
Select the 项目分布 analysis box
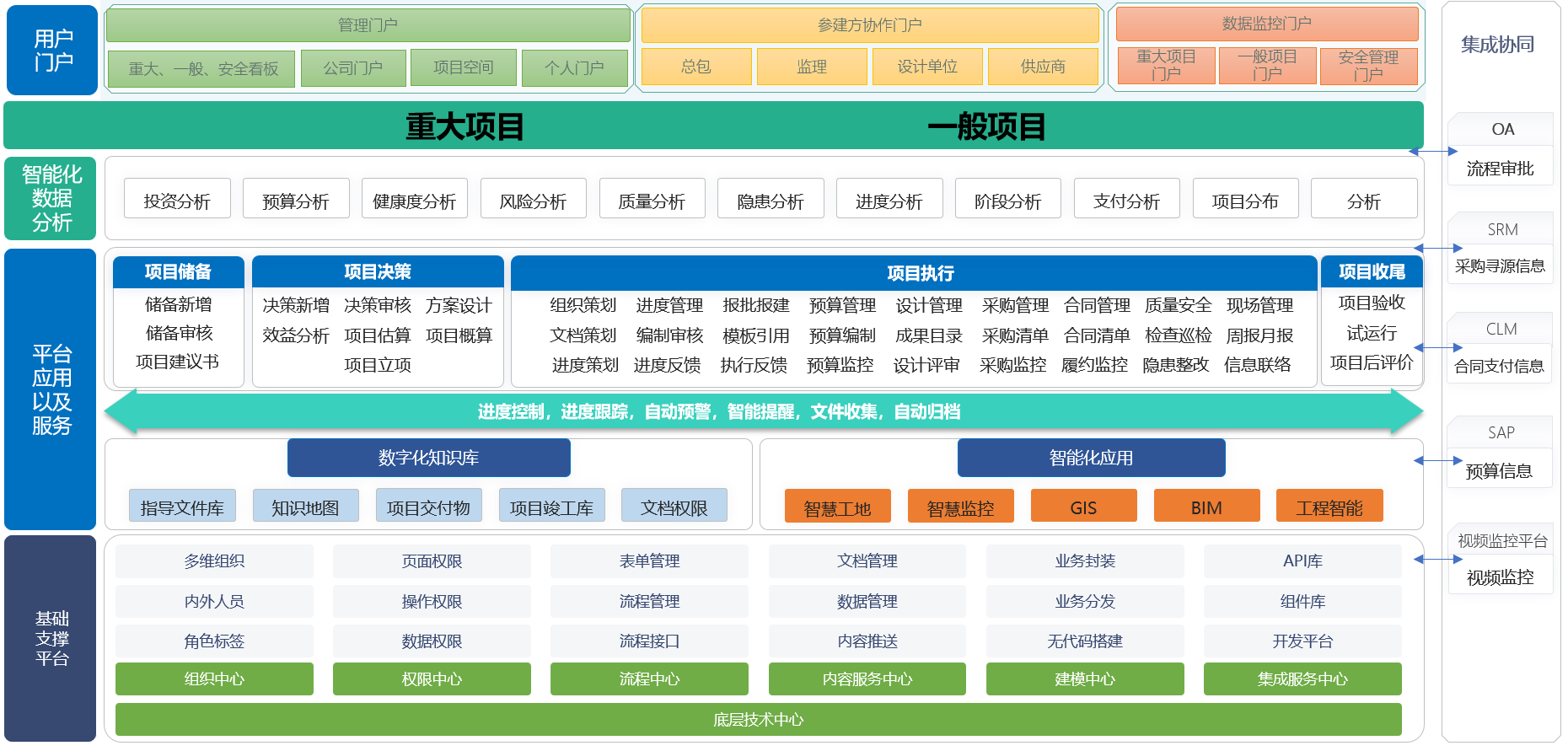click(1245, 199)
